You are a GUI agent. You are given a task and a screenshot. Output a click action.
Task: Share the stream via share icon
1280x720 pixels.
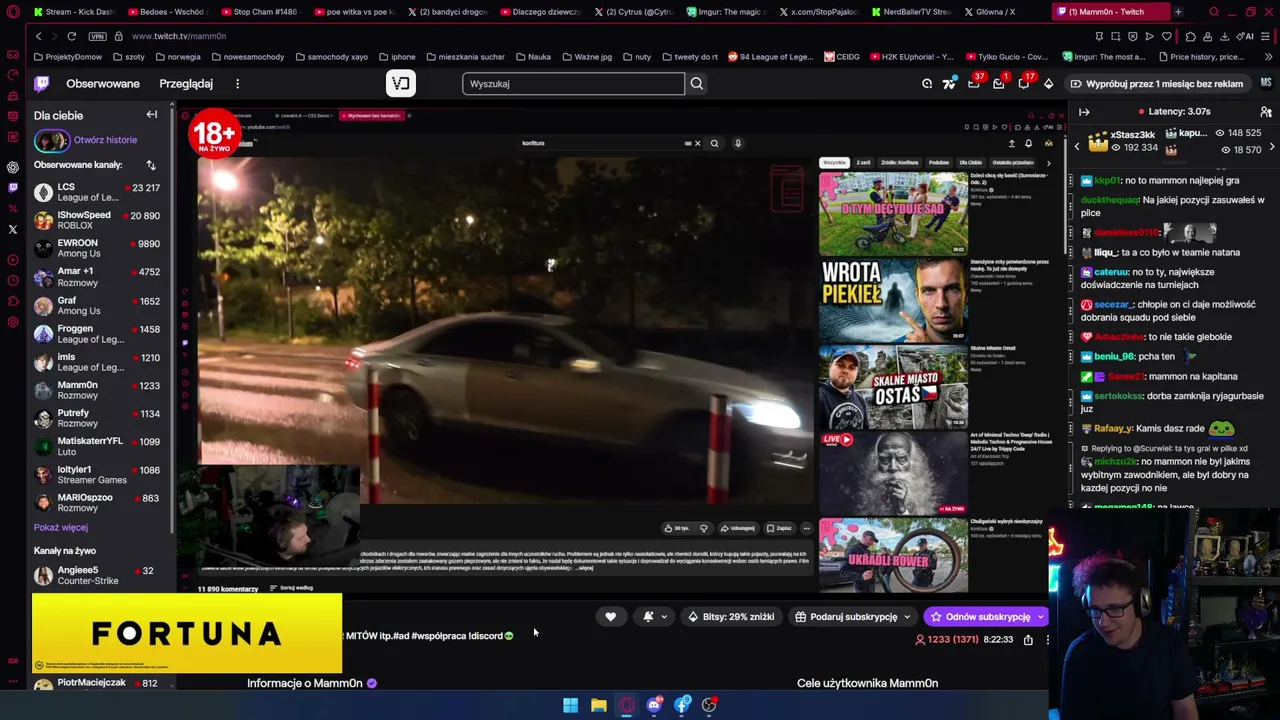[x=1028, y=640]
